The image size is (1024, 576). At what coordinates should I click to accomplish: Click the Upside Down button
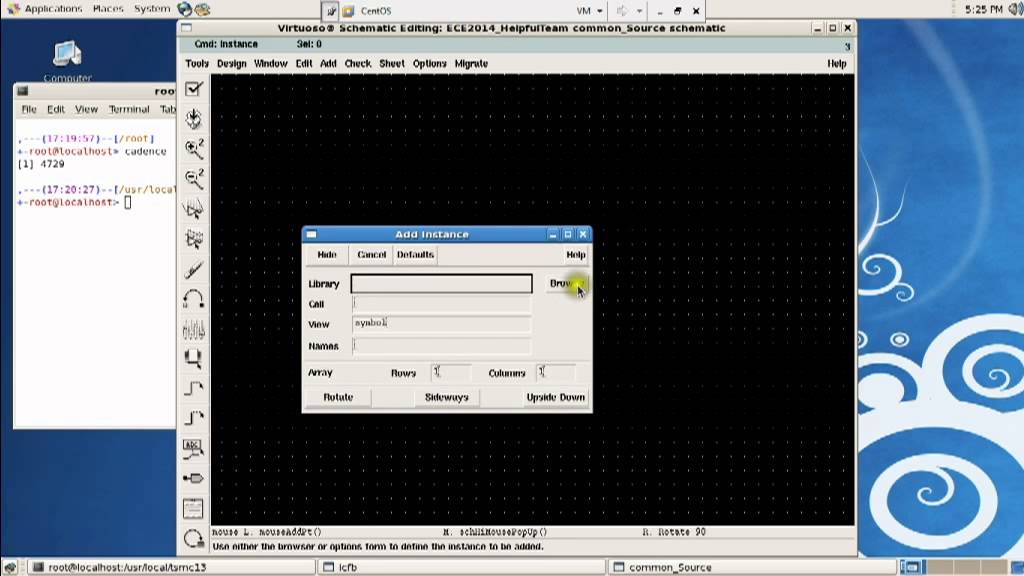(556, 397)
